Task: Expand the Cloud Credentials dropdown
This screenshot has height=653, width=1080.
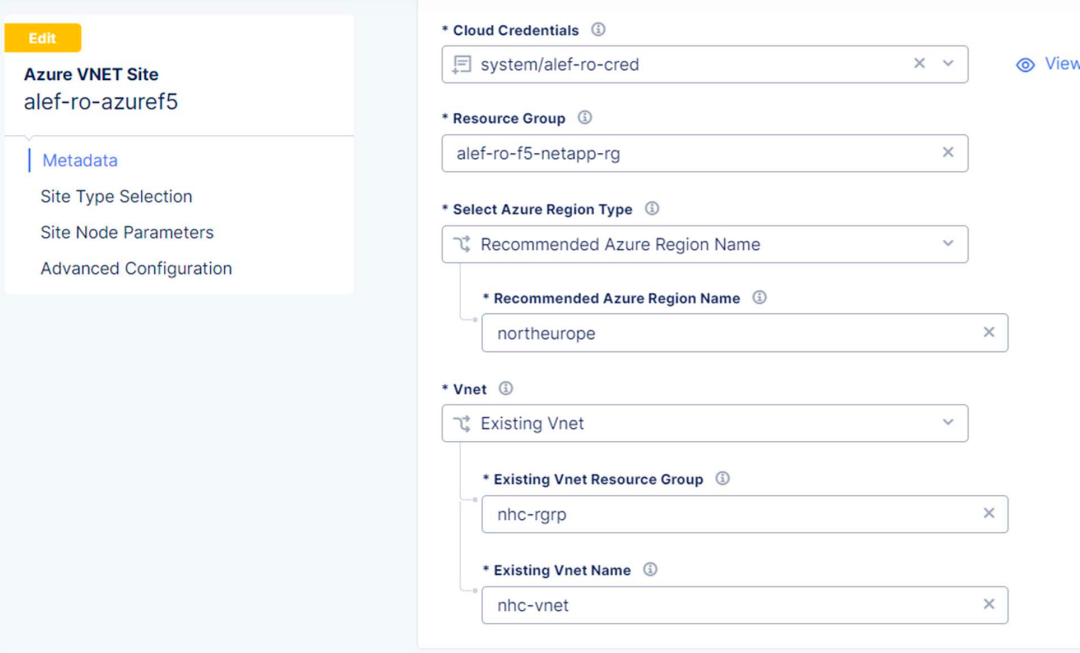Action: click(x=948, y=63)
